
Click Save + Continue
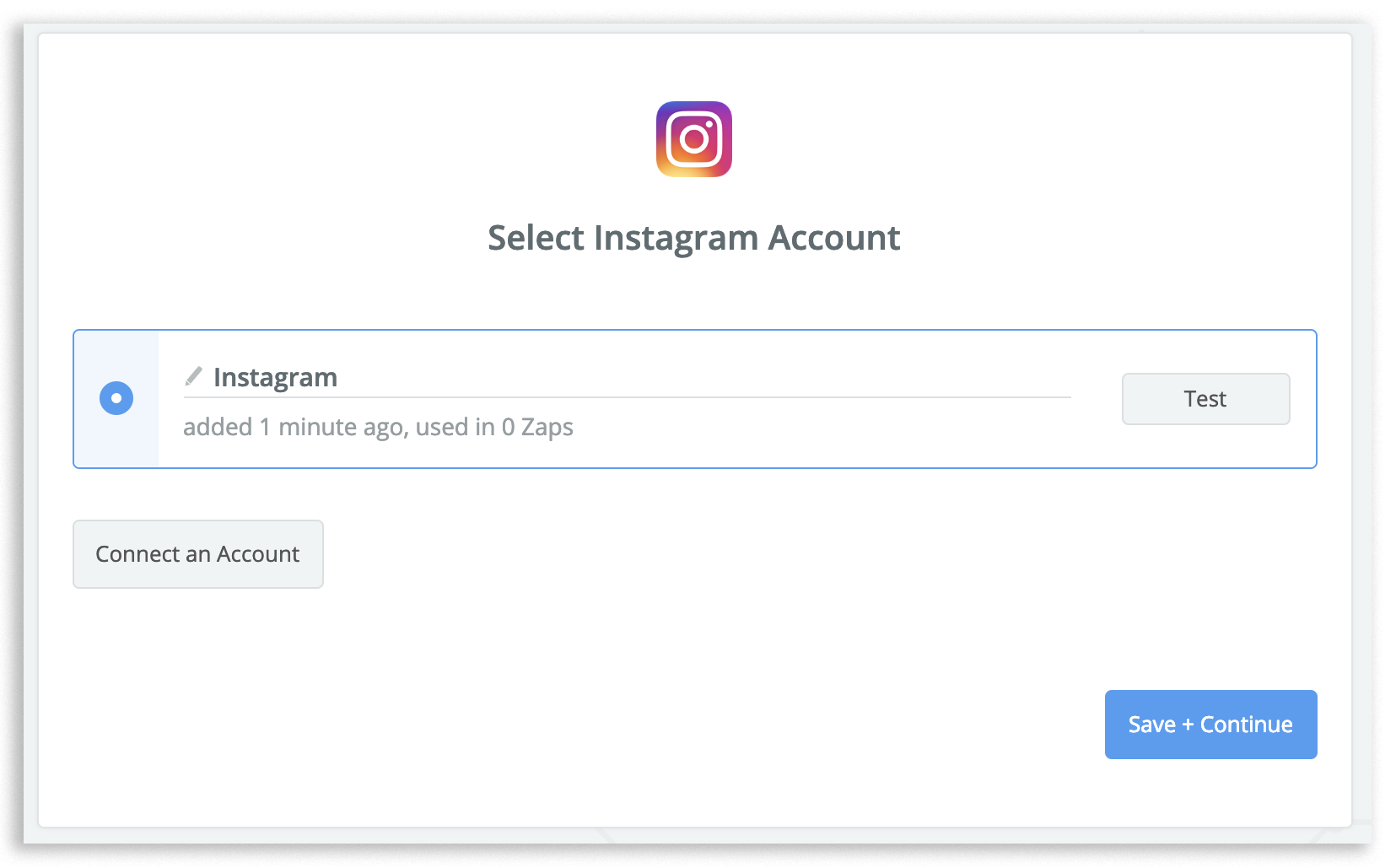pyautogui.click(x=1210, y=725)
